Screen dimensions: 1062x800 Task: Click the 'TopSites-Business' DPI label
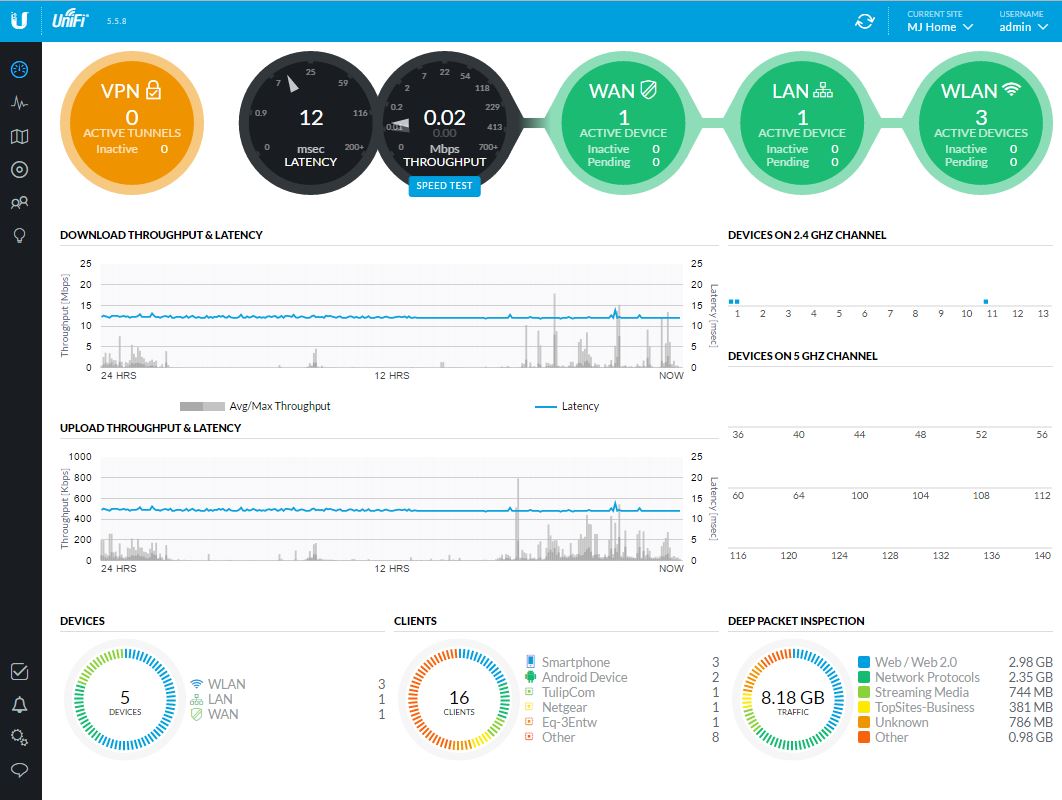pos(925,707)
